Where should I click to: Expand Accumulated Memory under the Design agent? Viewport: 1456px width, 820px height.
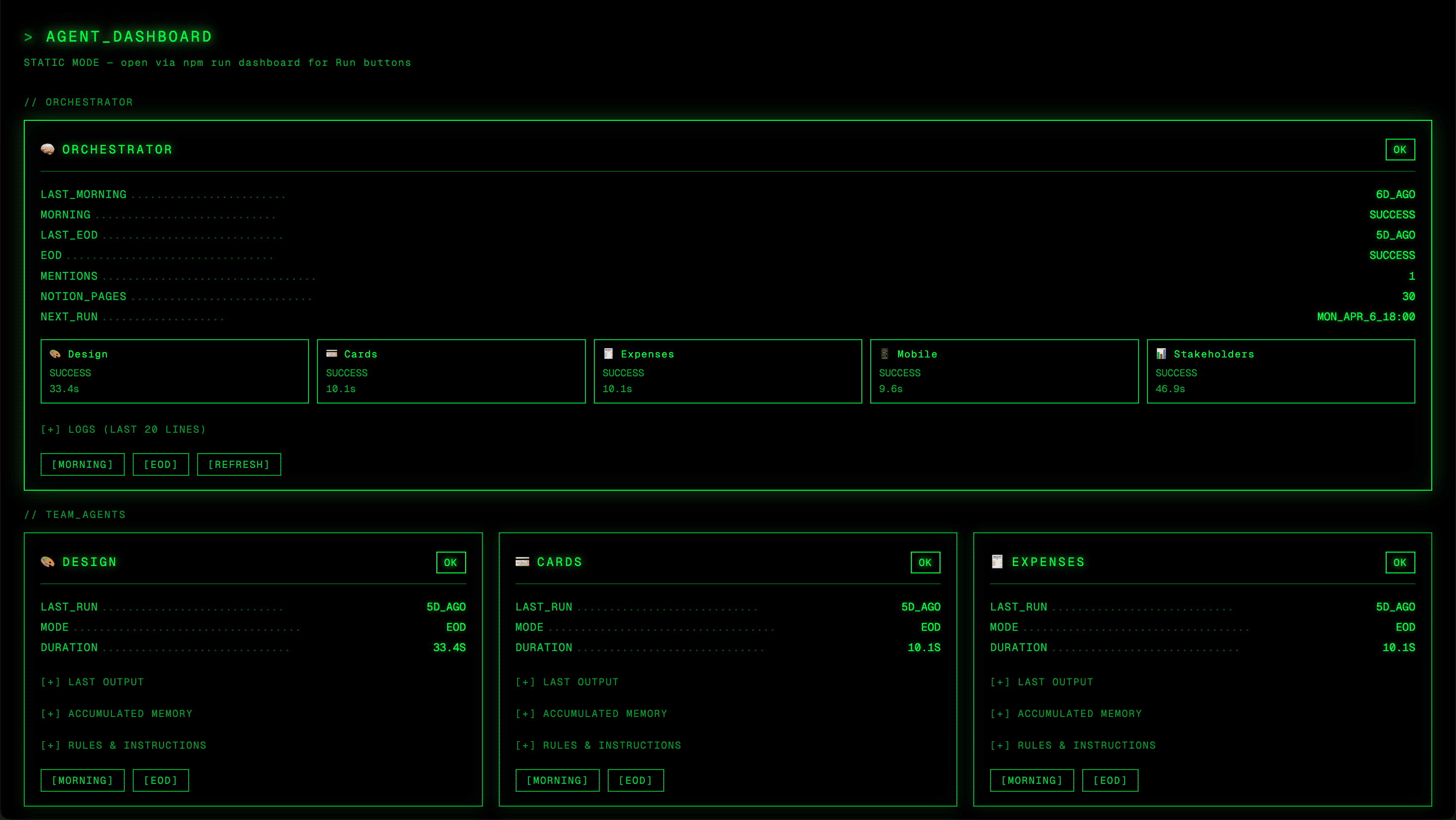click(x=116, y=714)
